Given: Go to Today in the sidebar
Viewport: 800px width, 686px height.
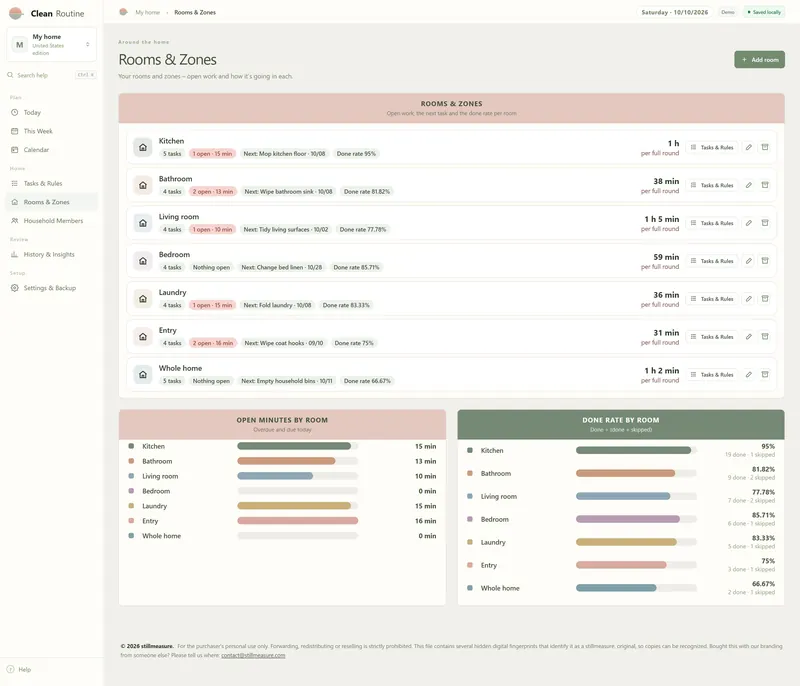Looking at the screenshot, I should tap(52, 112).
